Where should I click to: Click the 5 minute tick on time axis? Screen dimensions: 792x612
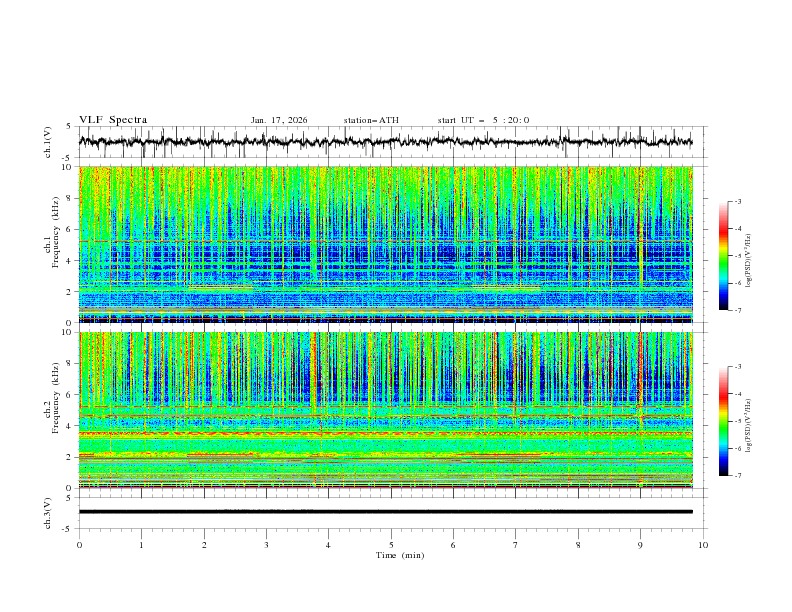[391, 544]
